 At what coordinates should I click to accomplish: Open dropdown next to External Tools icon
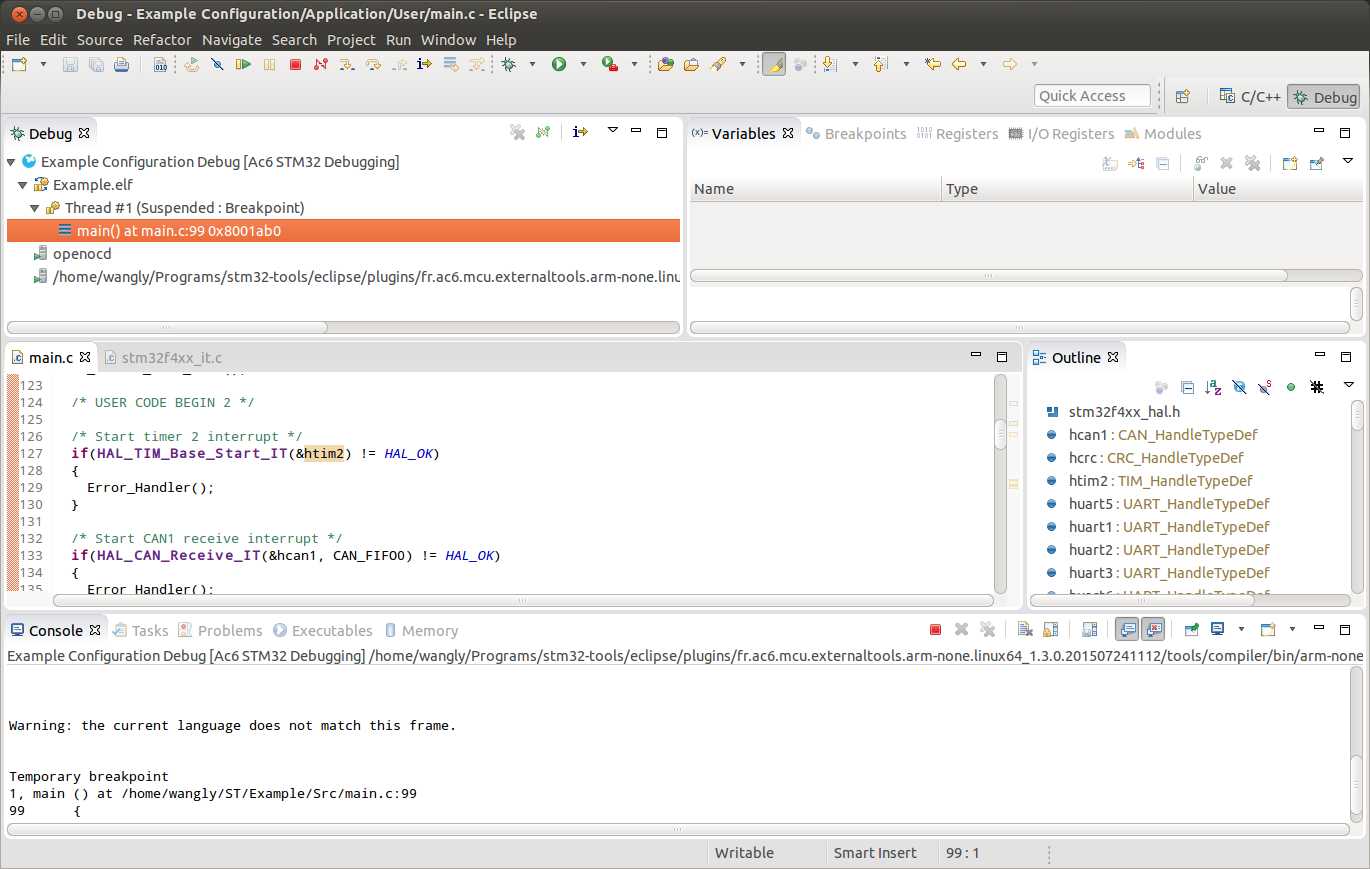tap(634, 65)
